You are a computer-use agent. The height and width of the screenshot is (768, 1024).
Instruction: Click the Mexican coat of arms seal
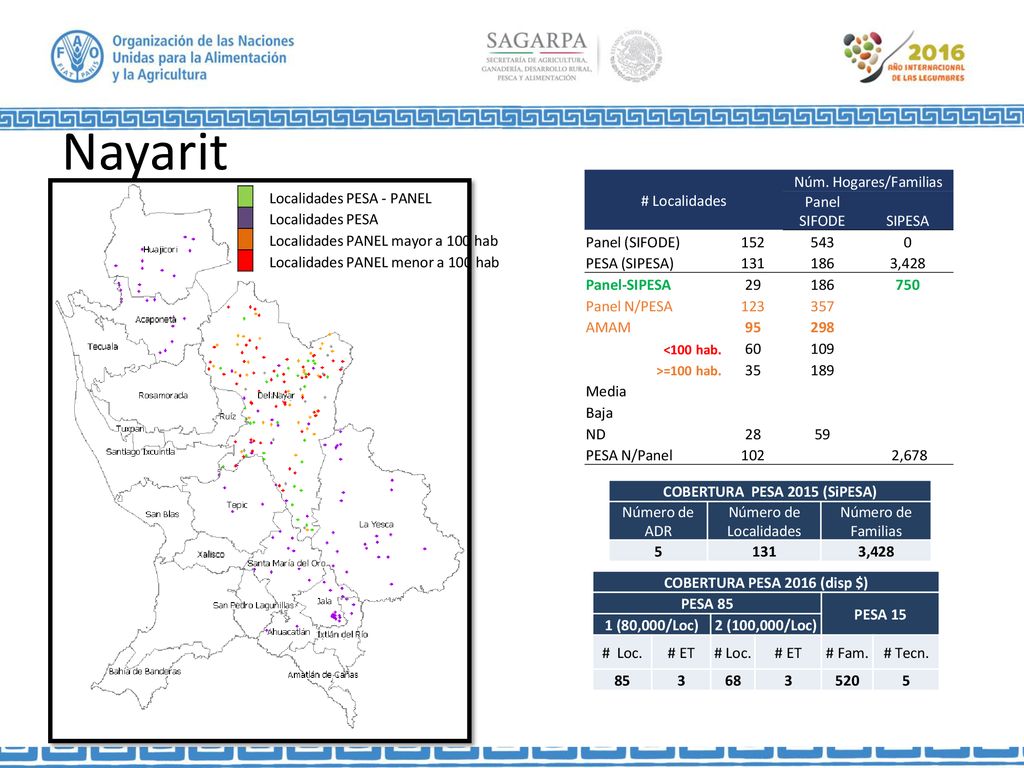pos(636,56)
